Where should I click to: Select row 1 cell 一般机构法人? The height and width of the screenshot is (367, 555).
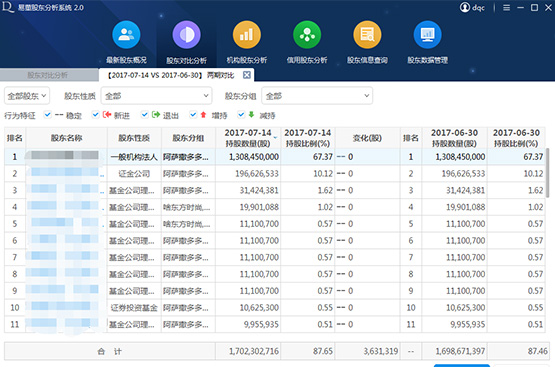[x=134, y=157]
